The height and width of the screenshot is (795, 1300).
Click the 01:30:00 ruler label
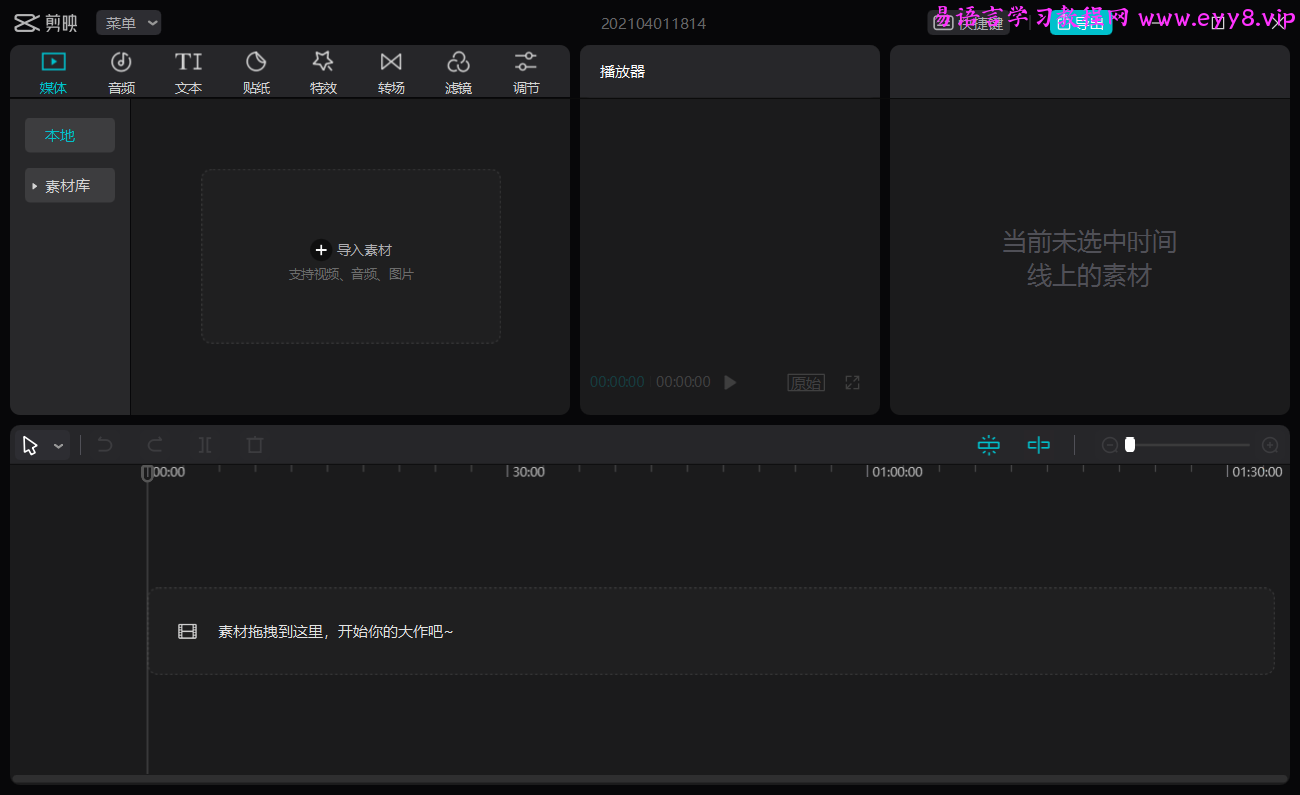coord(1257,472)
